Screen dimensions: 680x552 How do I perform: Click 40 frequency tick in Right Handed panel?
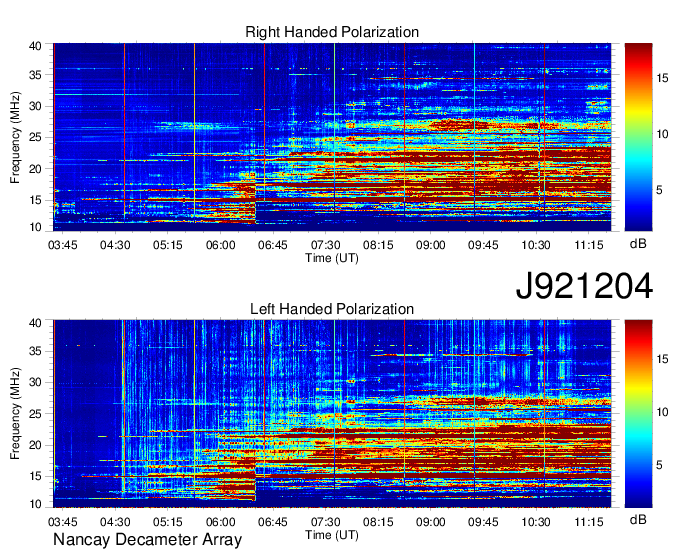[x=35, y=46]
